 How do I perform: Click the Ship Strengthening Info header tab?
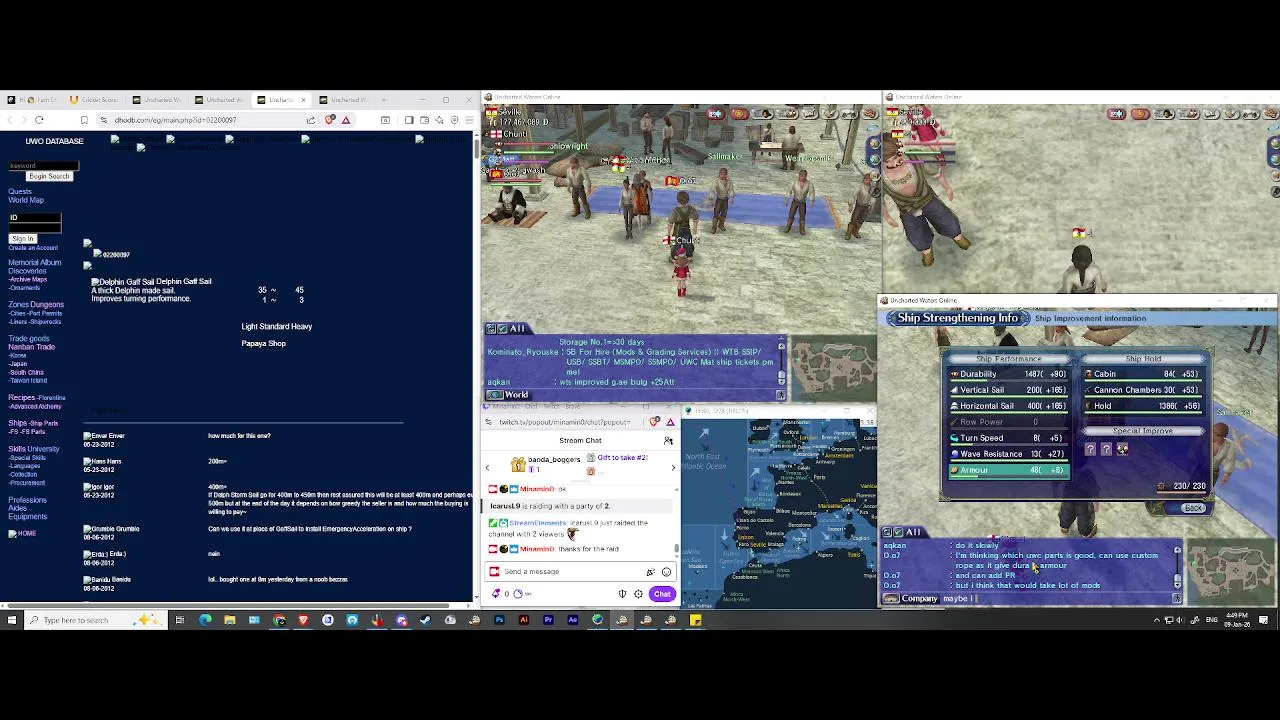pyautogui.click(x=957, y=318)
